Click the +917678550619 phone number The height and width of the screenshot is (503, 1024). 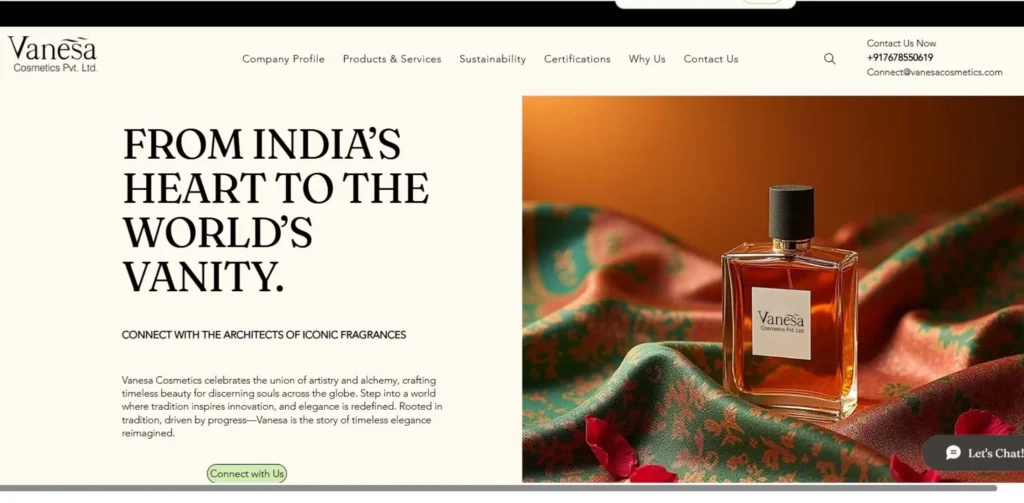coord(900,57)
